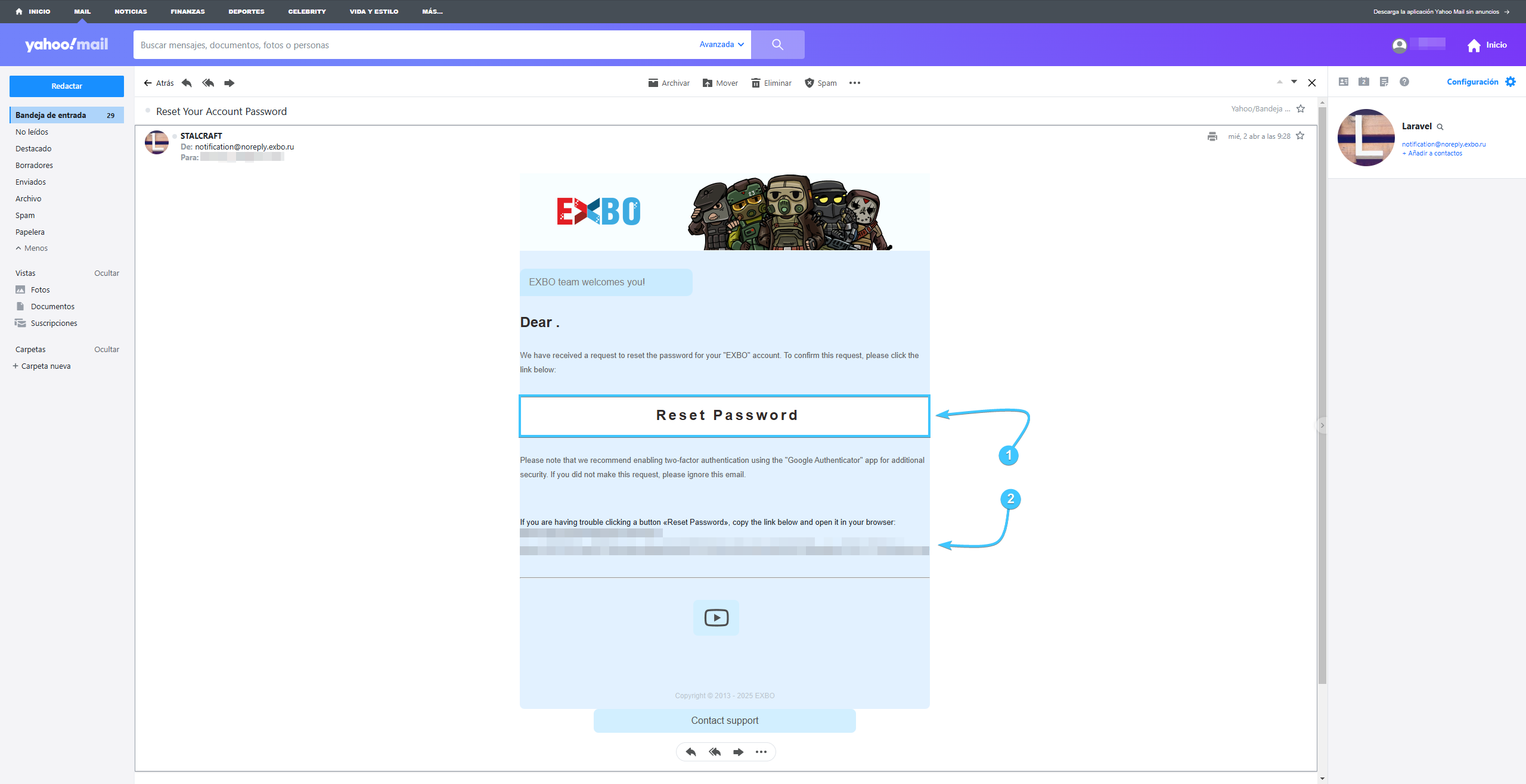Open the help question mark icon
Viewport: 1526px width, 784px height.
[x=1404, y=82]
